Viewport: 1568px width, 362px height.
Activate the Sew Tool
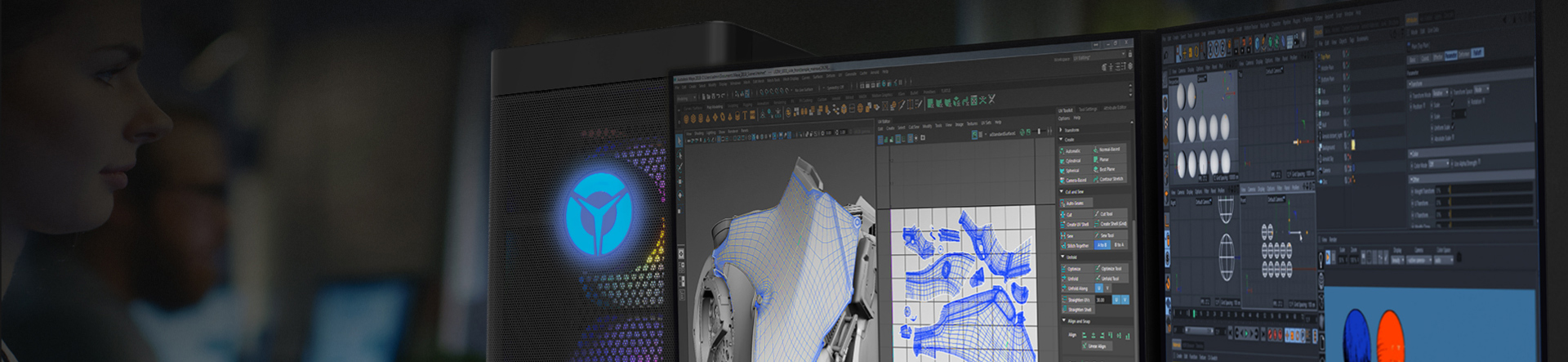pyautogui.click(x=1110, y=235)
